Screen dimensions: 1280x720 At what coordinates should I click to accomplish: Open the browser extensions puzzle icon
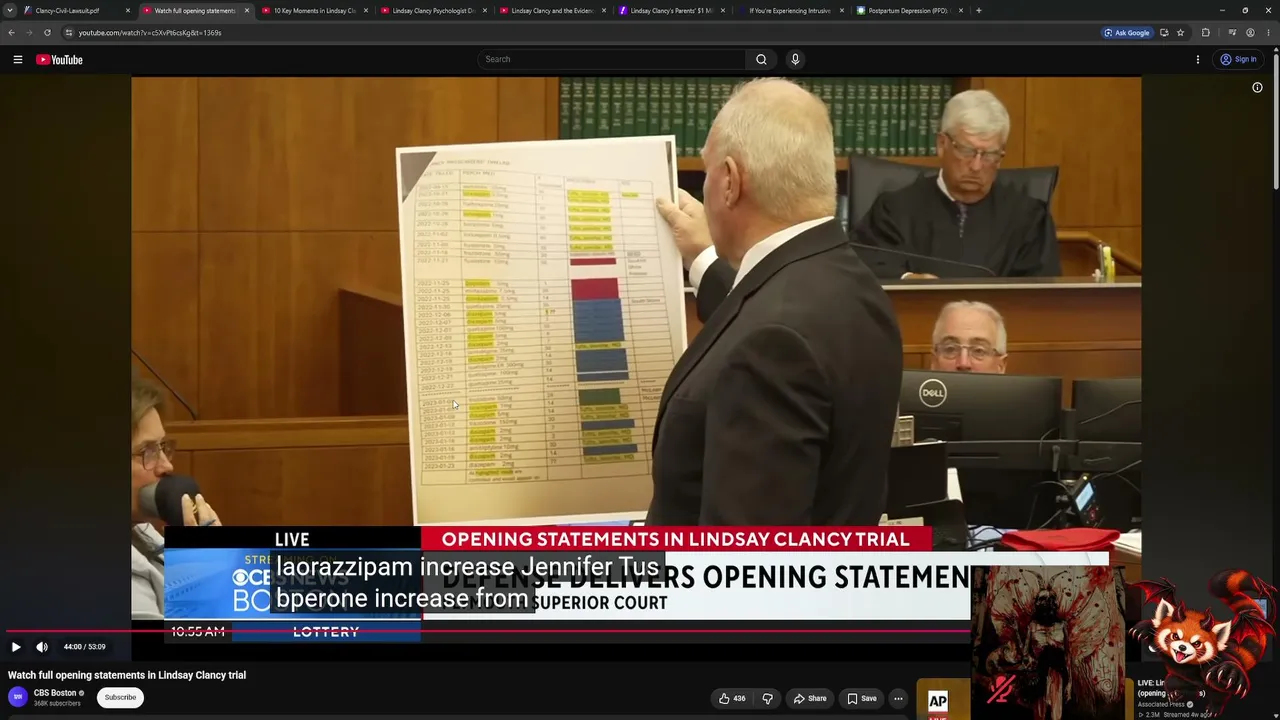1206,33
